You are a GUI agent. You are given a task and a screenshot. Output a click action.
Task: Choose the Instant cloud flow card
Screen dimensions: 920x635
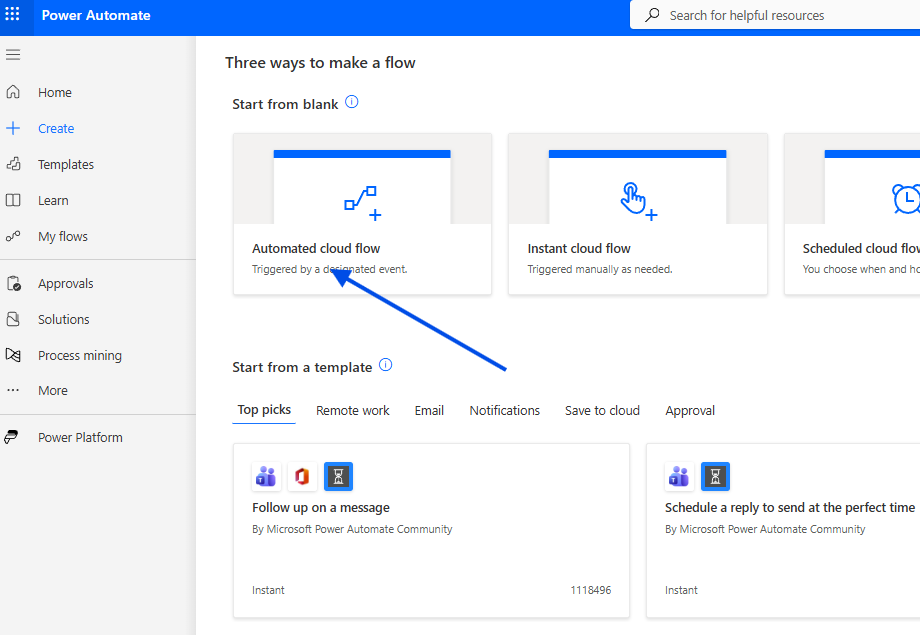point(637,214)
